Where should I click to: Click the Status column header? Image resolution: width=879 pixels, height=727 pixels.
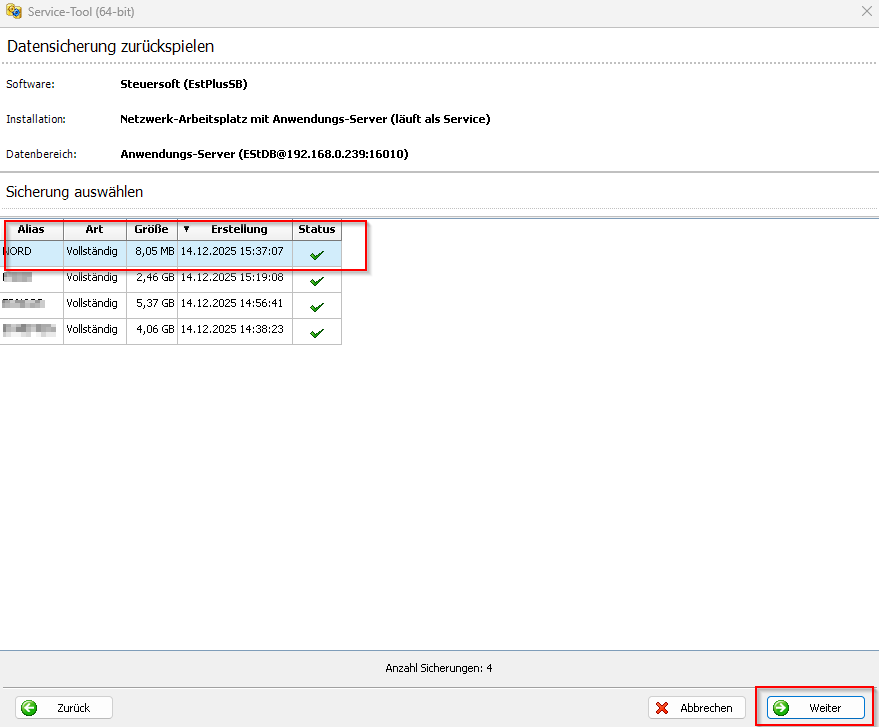(x=316, y=229)
